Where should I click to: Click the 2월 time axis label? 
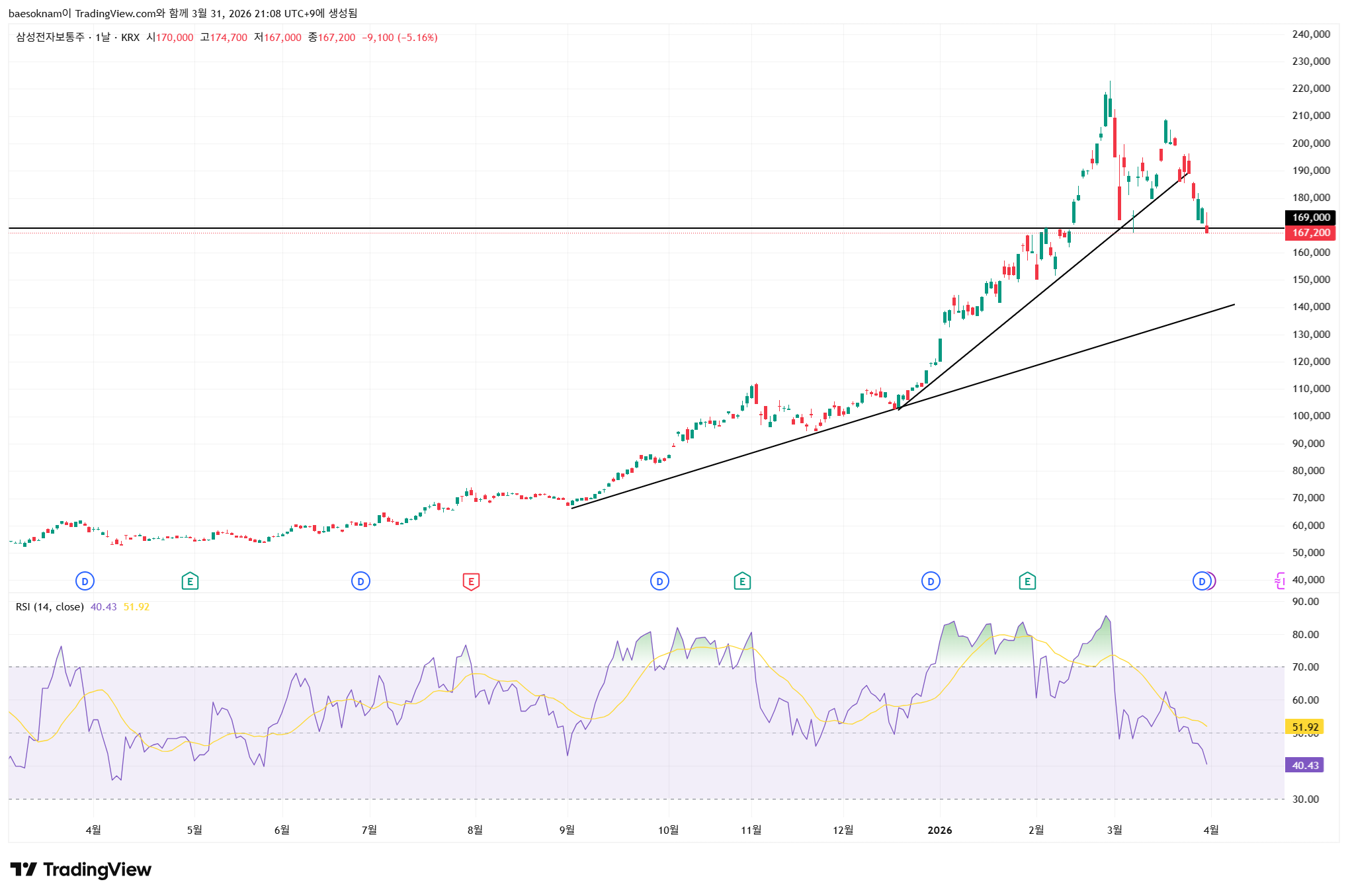pyautogui.click(x=1036, y=830)
